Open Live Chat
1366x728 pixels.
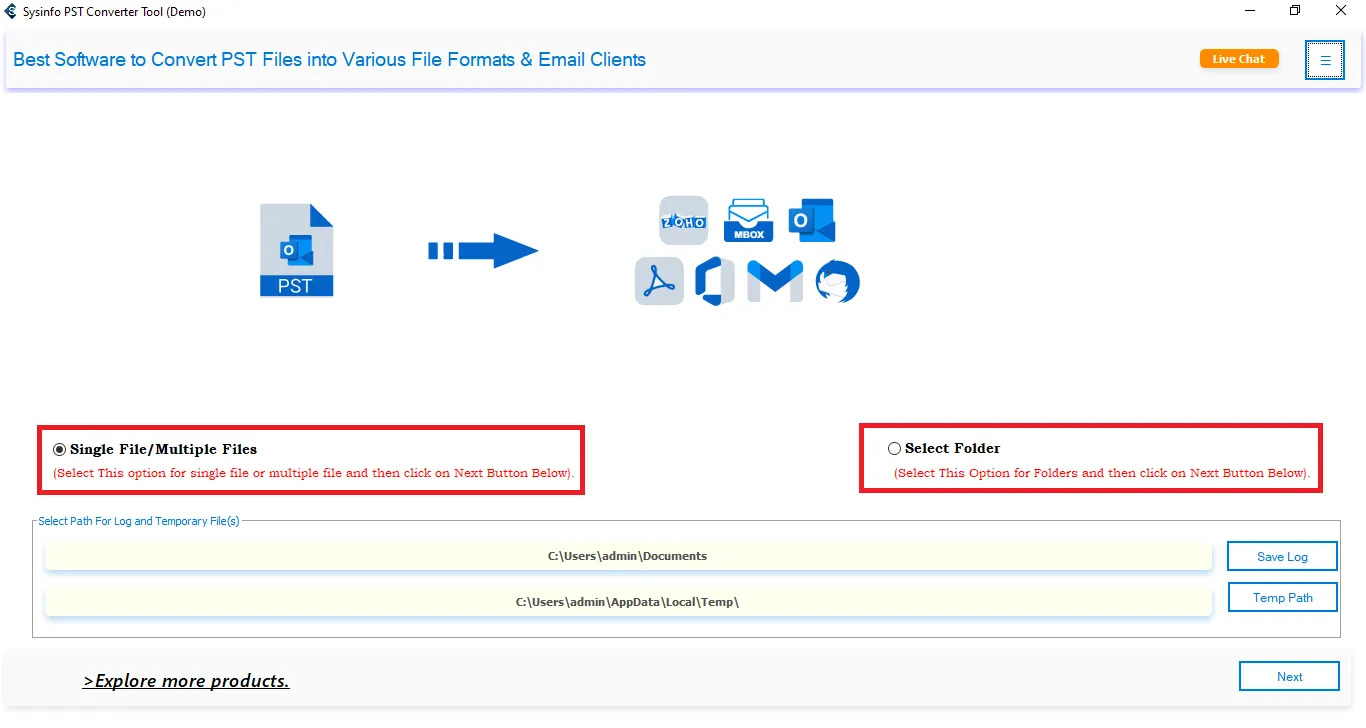click(1239, 58)
